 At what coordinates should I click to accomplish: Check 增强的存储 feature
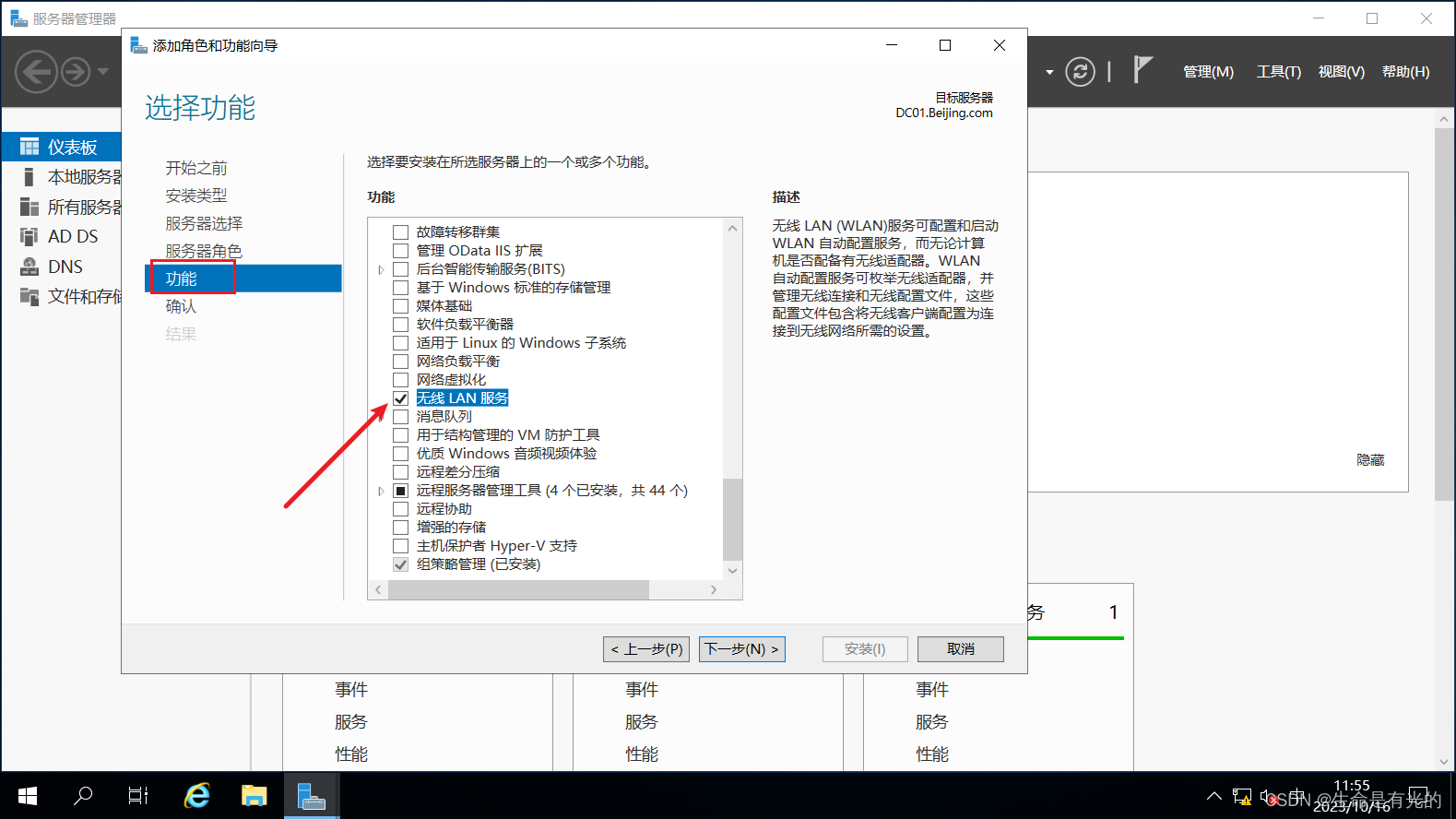400,528
